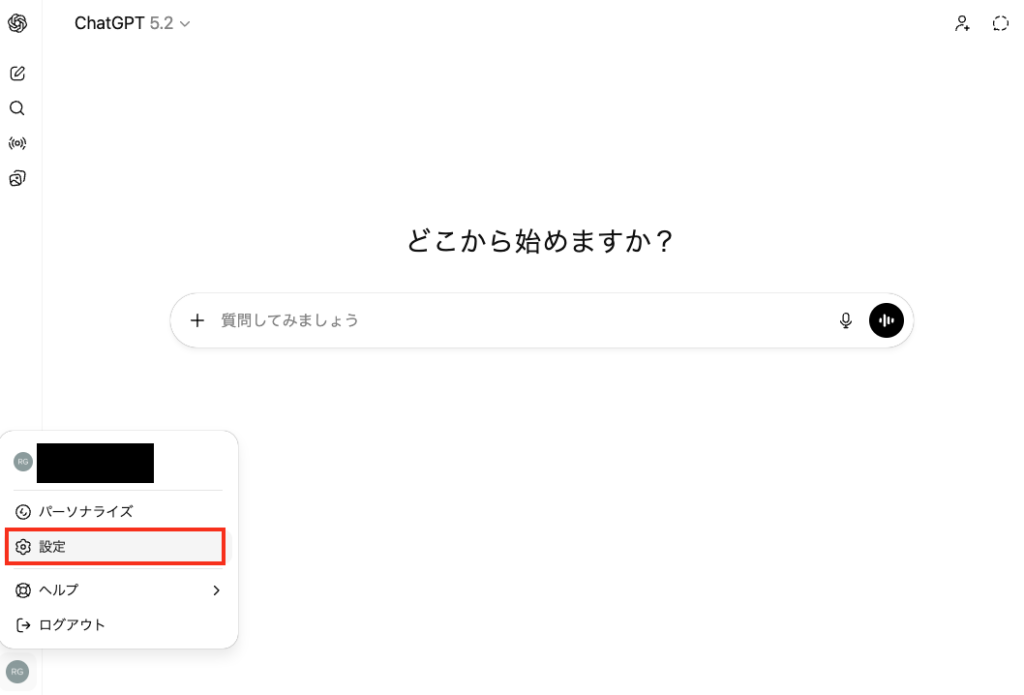
Task: Click the ChatGPT logo in the sidebar
Action: [x=17, y=23]
